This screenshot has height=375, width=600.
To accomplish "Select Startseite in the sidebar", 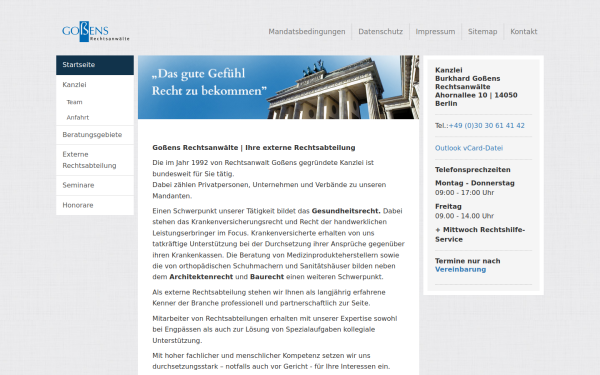I will [95, 65].
